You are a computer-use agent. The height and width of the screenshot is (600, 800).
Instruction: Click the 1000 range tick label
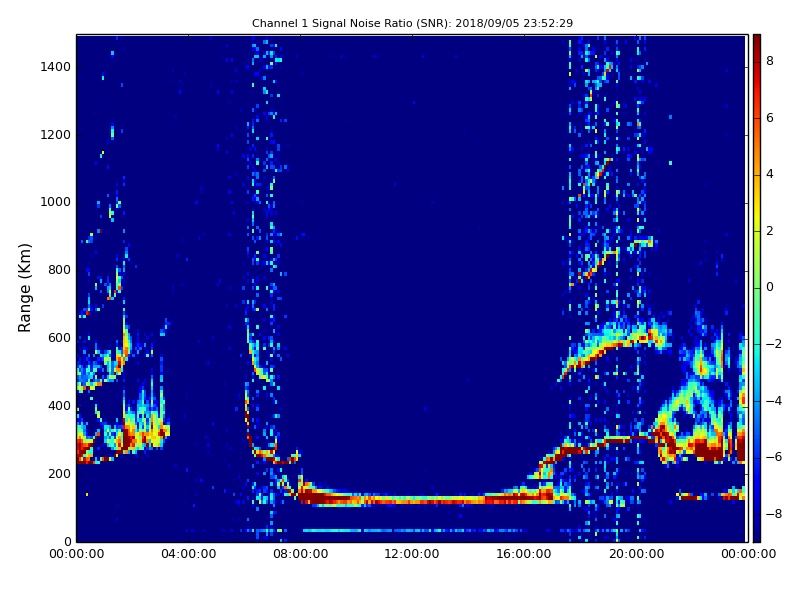pos(56,202)
